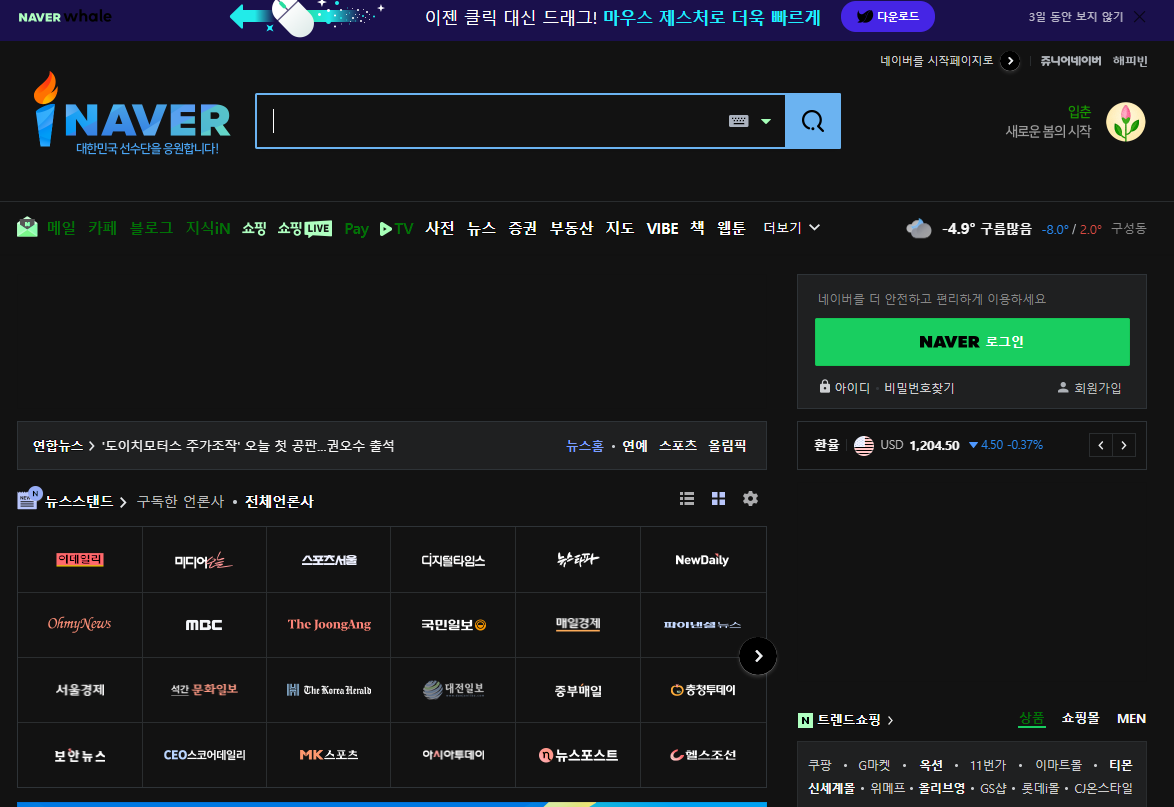Click the cloudy weather icon
This screenshot has width=1174, height=807.
point(919,228)
